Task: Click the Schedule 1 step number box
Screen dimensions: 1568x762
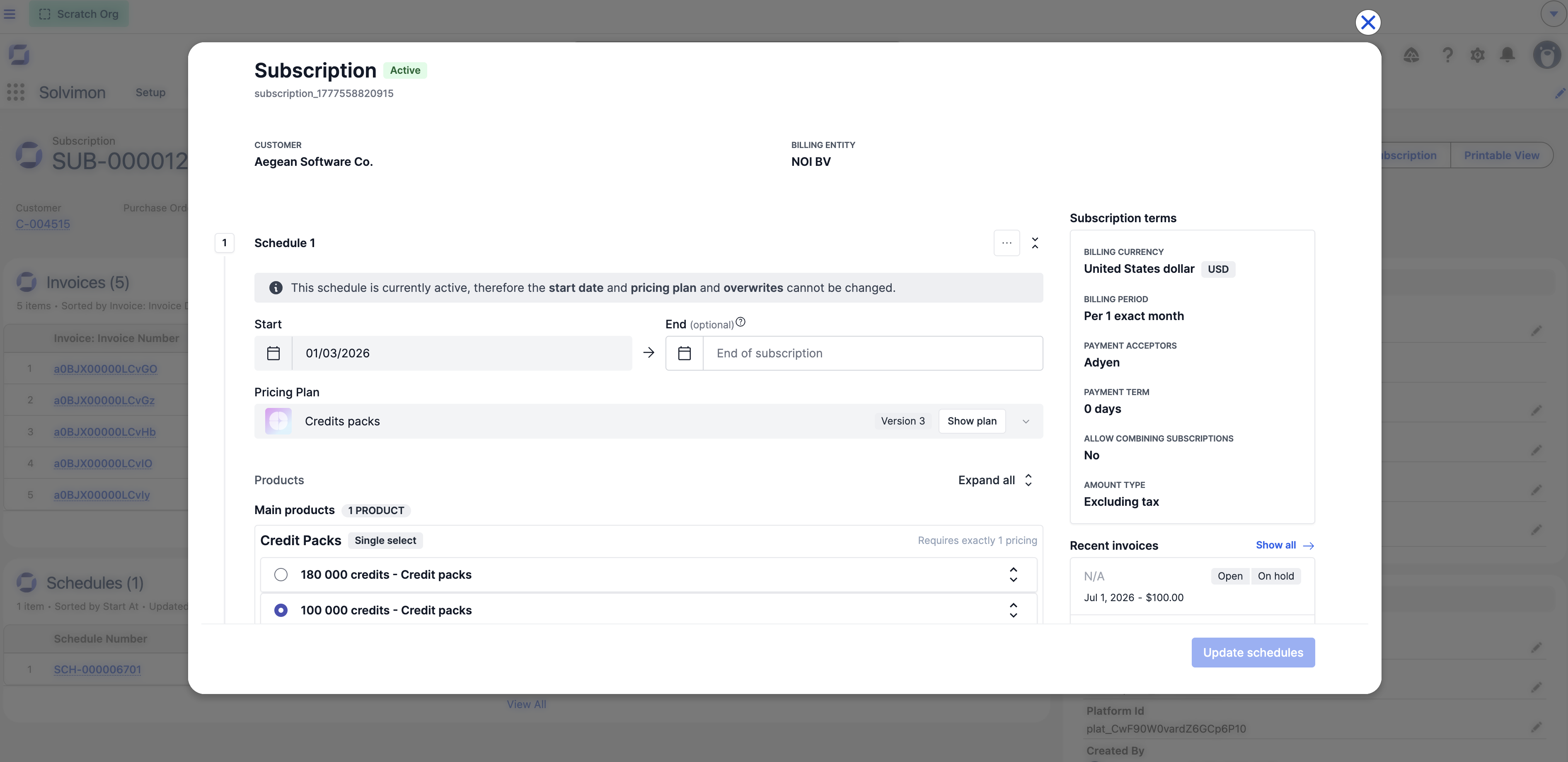Action: click(225, 243)
